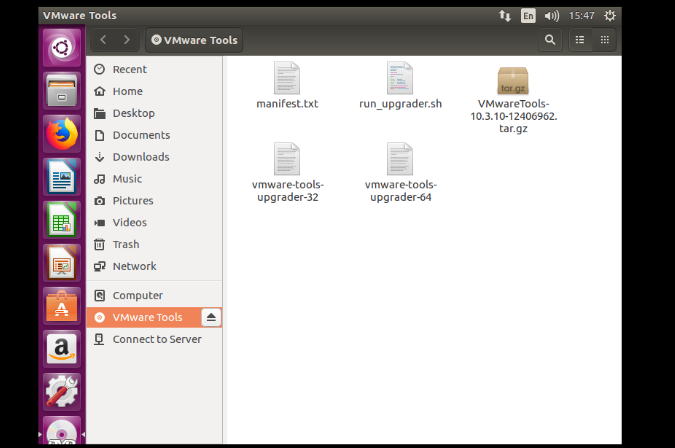Open the system gear session menu
Viewport: 675px width, 448px height.
pyautogui.click(x=610, y=16)
